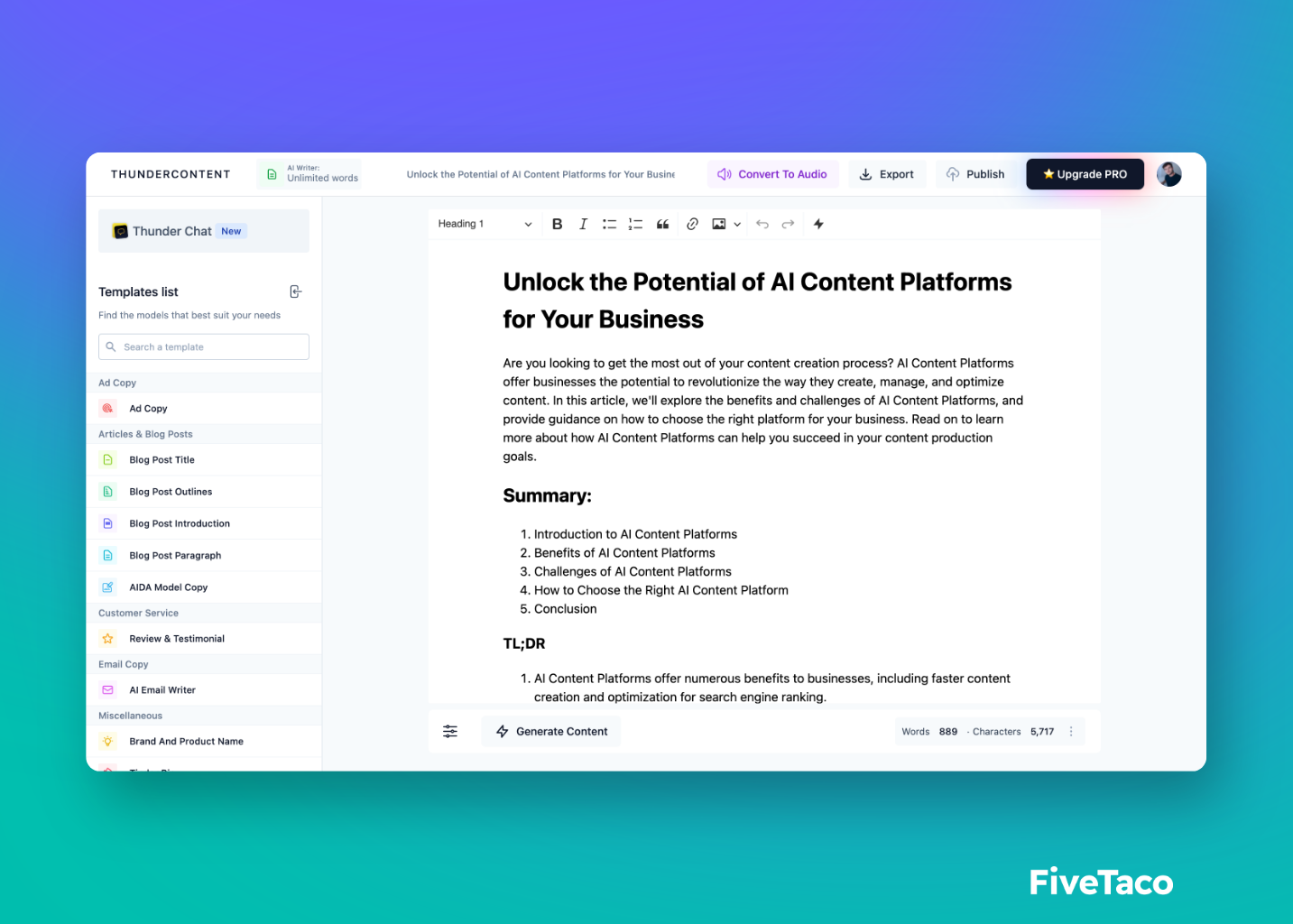
Task: Select the Blog Post Paragraph template
Action: (204, 556)
